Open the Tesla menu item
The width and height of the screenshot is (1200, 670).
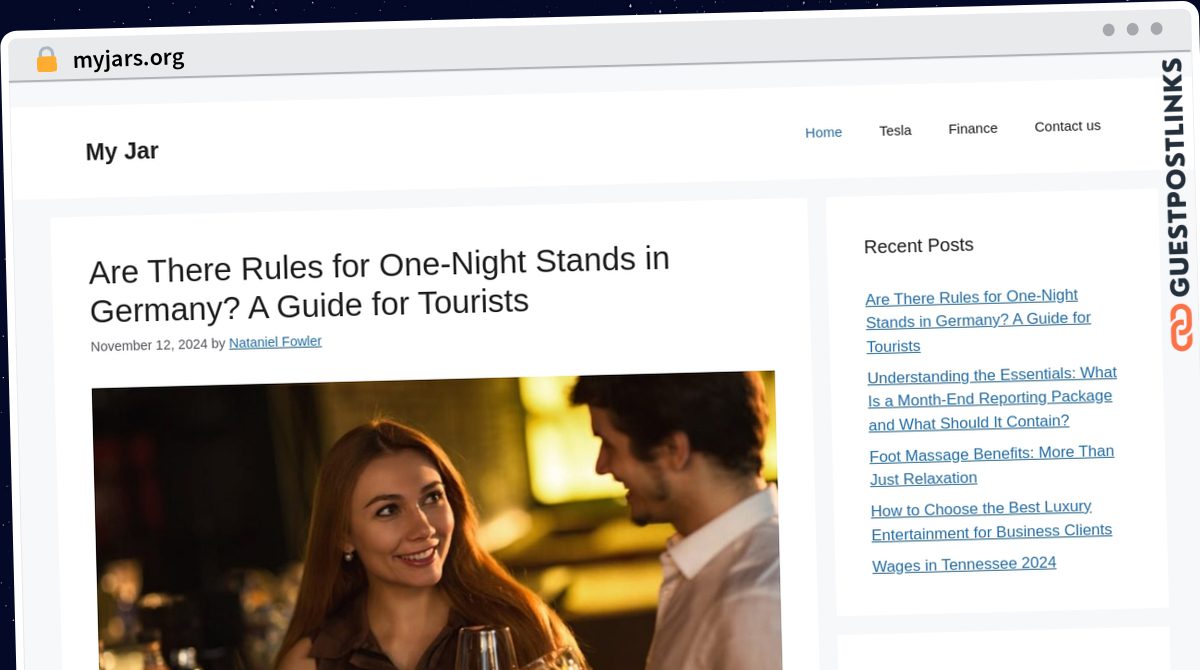pyautogui.click(x=895, y=130)
